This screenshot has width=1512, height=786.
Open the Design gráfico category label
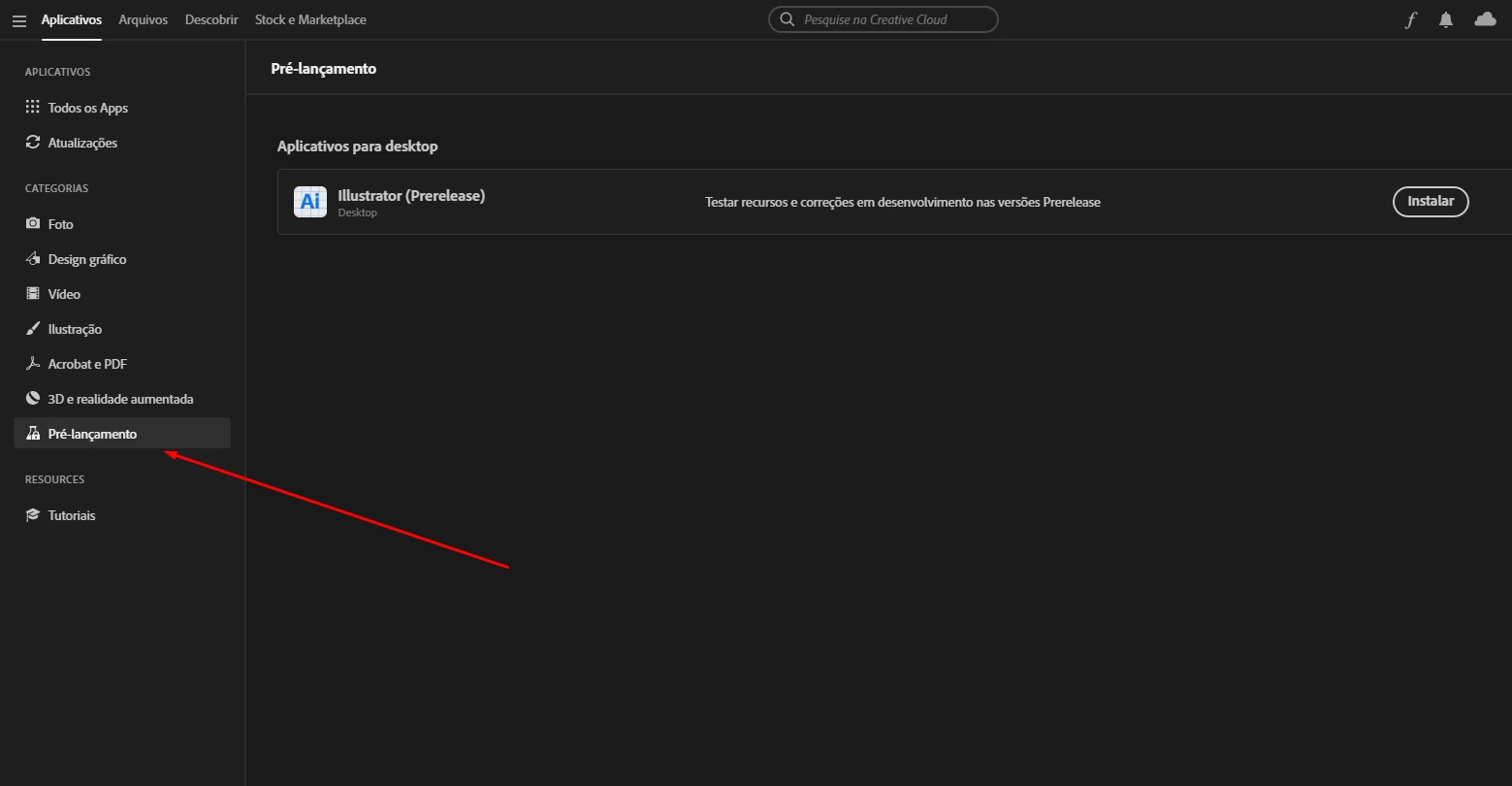(x=87, y=259)
